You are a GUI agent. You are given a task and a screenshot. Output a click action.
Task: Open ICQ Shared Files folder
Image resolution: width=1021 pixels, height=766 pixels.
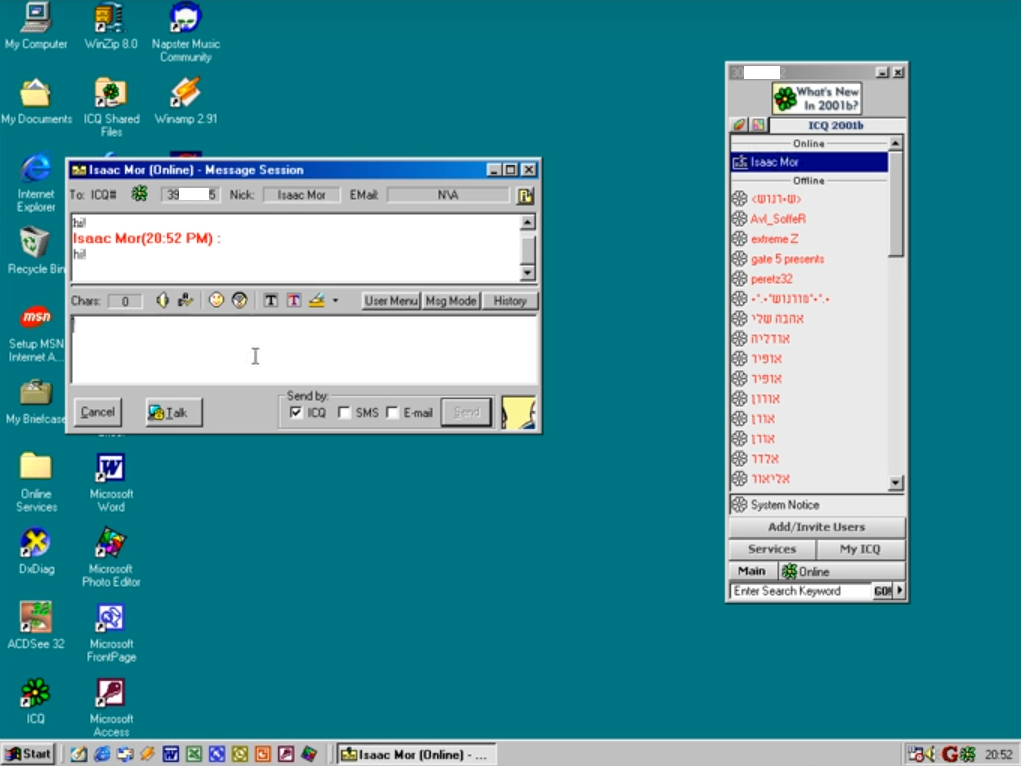(x=111, y=107)
